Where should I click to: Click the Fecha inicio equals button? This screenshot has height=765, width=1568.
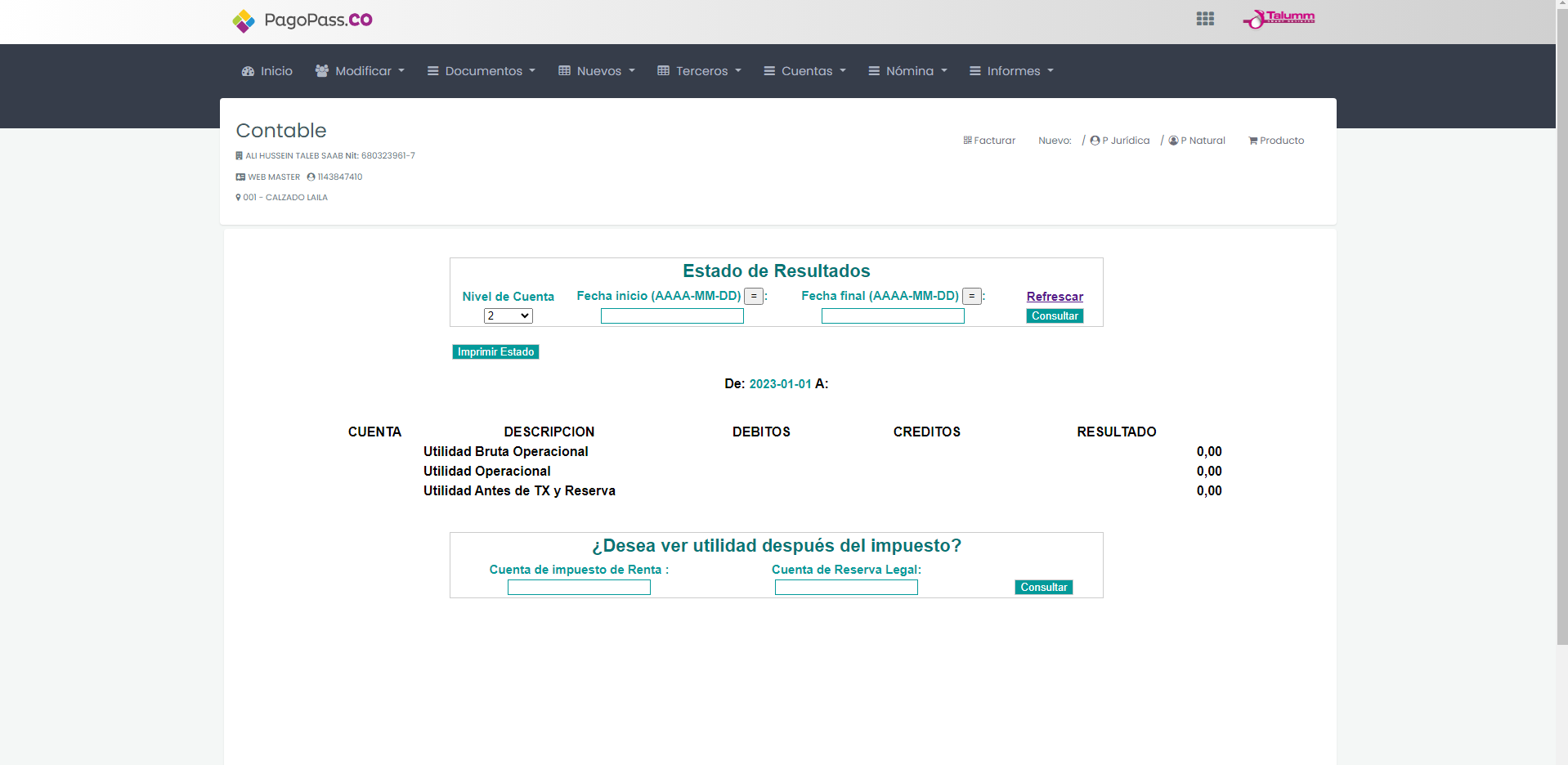click(754, 296)
